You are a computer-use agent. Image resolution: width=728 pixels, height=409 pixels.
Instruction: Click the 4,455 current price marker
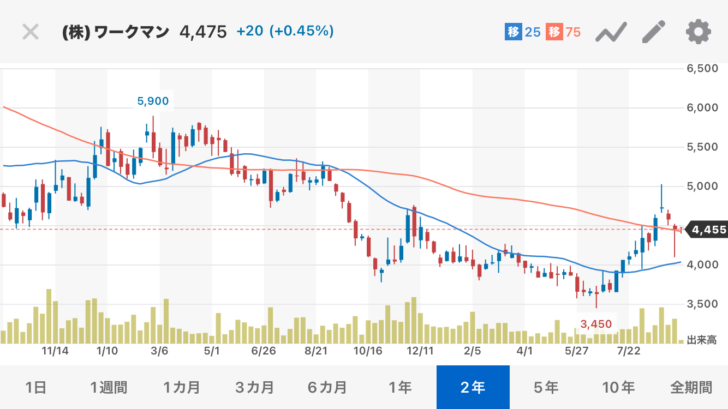tap(707, 230)
